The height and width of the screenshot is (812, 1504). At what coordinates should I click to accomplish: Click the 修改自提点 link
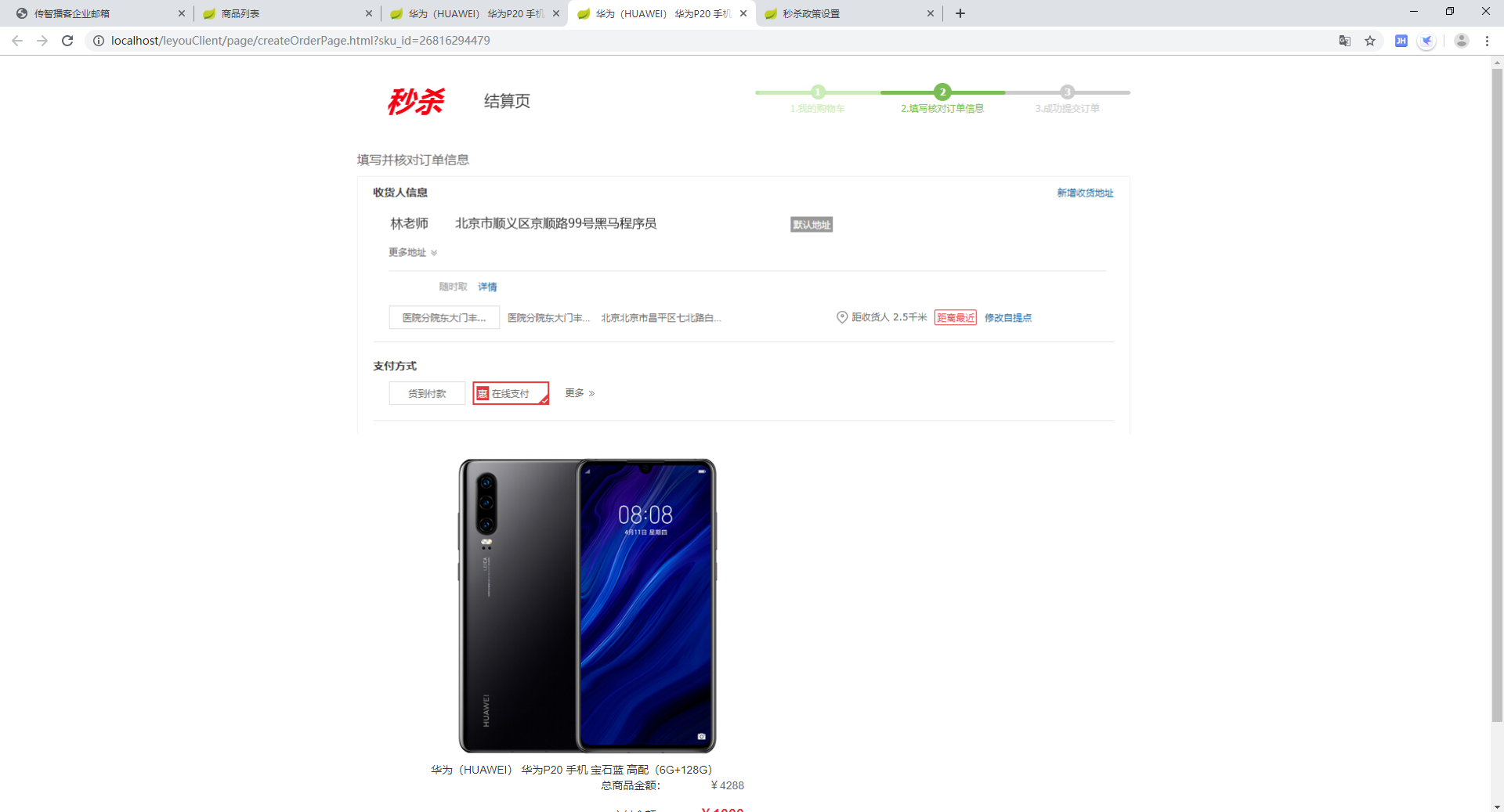1008,317
